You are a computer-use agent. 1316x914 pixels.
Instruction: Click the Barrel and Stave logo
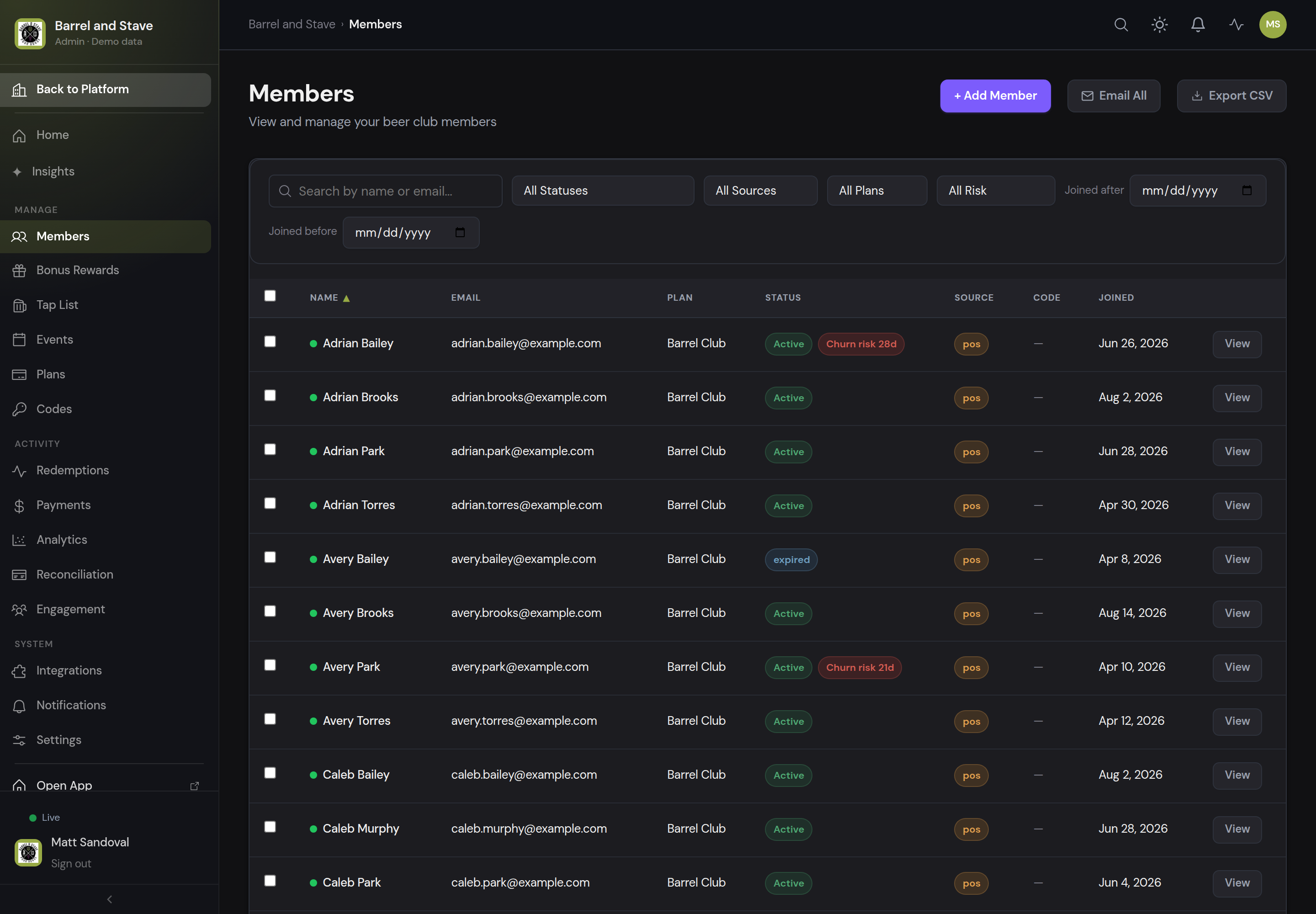coord(30,33)
